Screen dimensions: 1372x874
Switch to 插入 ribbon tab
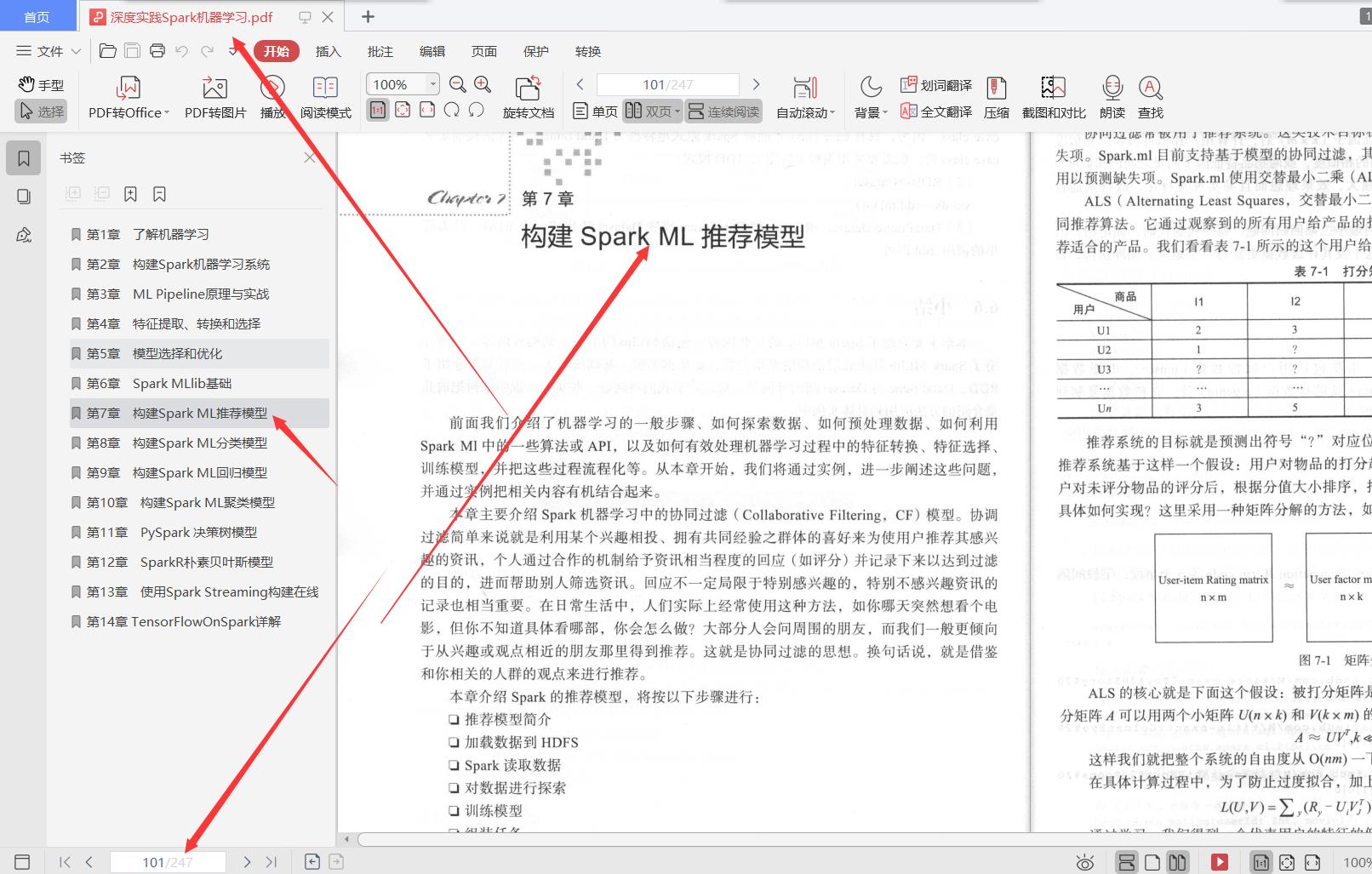(x=328, y=51)
